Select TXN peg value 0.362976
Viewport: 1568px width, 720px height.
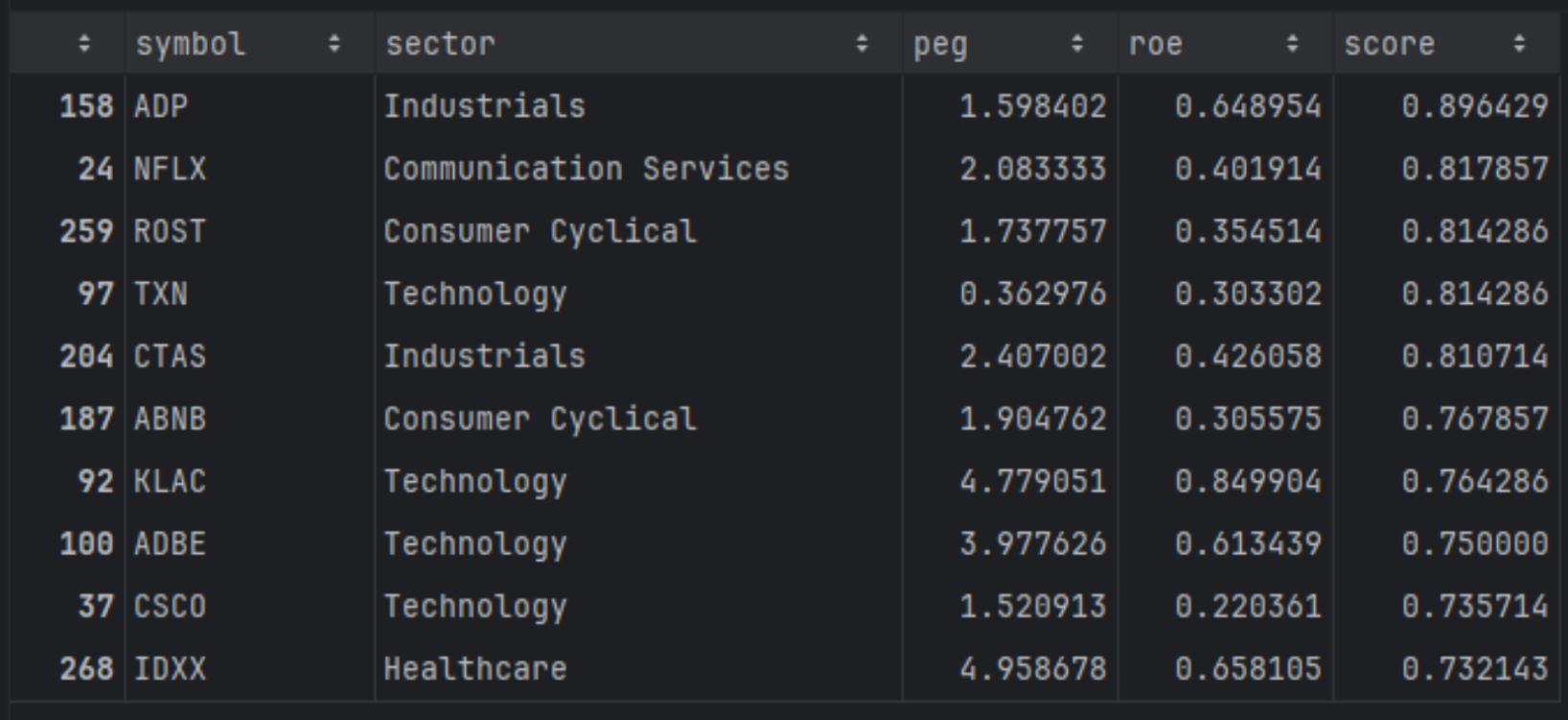click(1032, 293)
